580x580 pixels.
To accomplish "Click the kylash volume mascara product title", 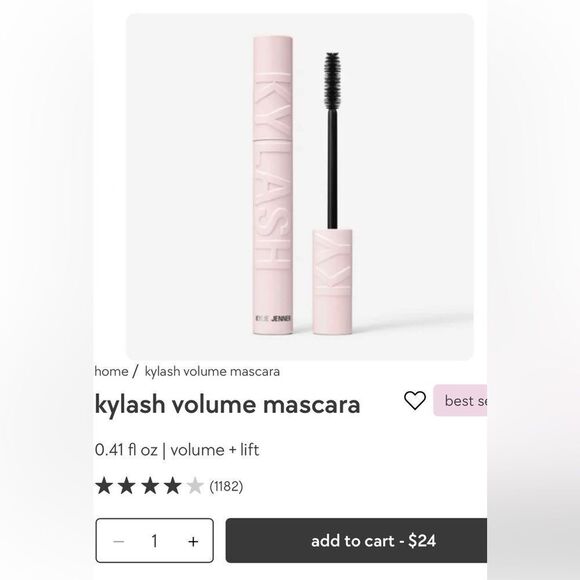I will [x=227, y=404].
